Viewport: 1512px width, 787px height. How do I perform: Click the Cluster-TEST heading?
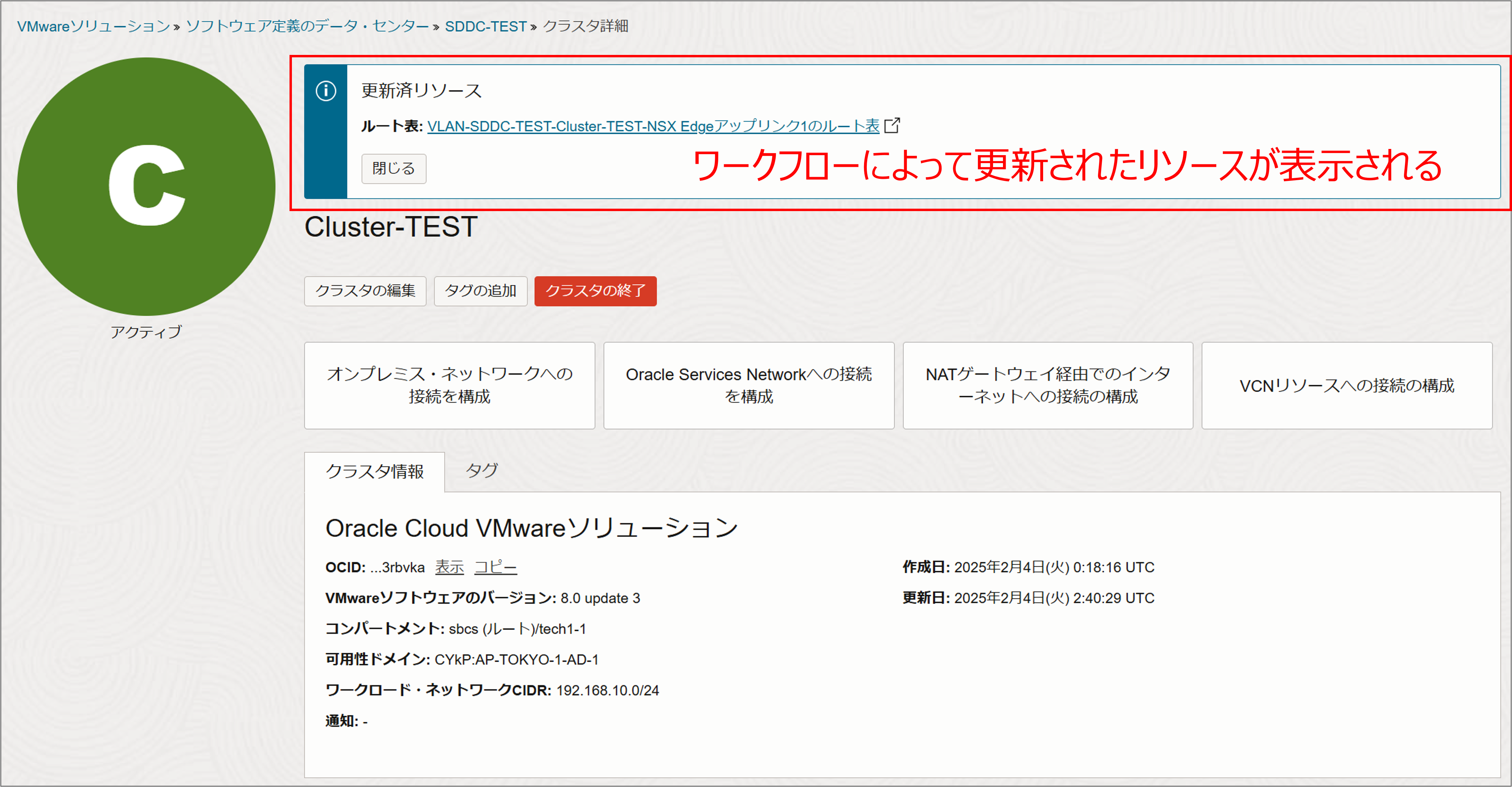pyautogui.click(x=391, y=227)
